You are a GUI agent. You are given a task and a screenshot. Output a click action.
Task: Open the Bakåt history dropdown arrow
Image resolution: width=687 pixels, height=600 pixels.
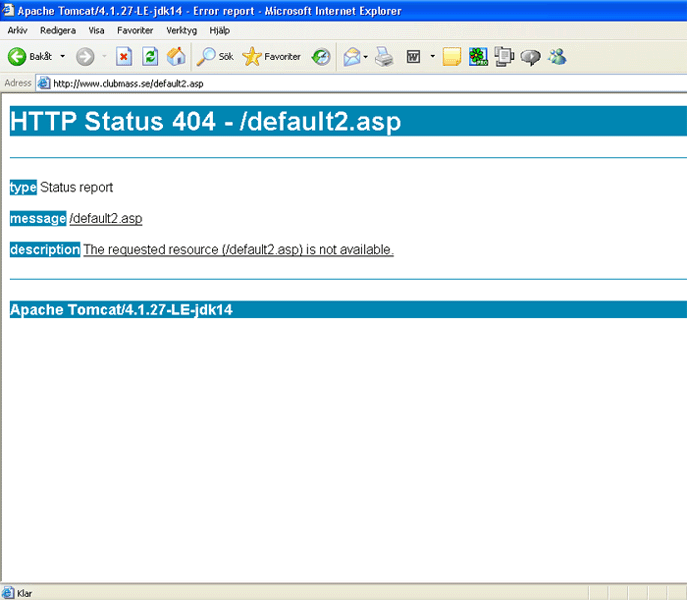tap(63, 57)
